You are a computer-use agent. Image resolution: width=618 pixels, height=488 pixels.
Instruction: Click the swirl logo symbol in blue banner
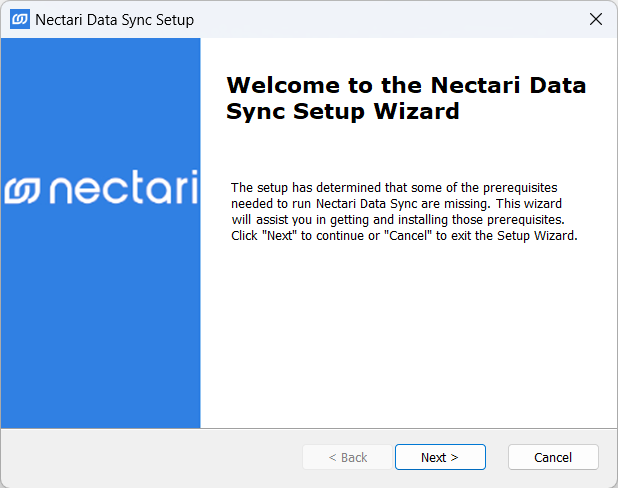click(22, 190)
